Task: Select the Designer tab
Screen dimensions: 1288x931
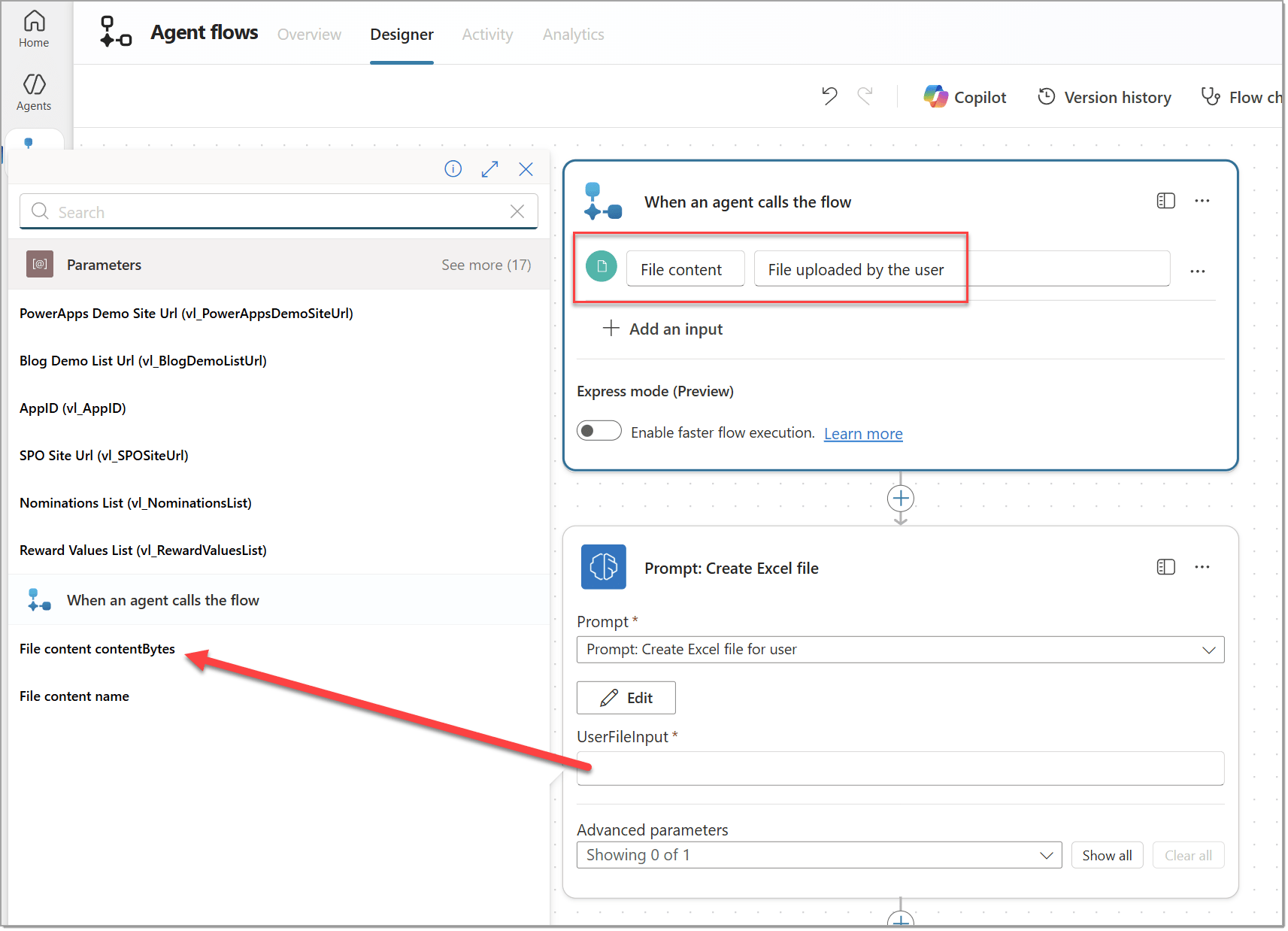Action: (x=402, y=35)
